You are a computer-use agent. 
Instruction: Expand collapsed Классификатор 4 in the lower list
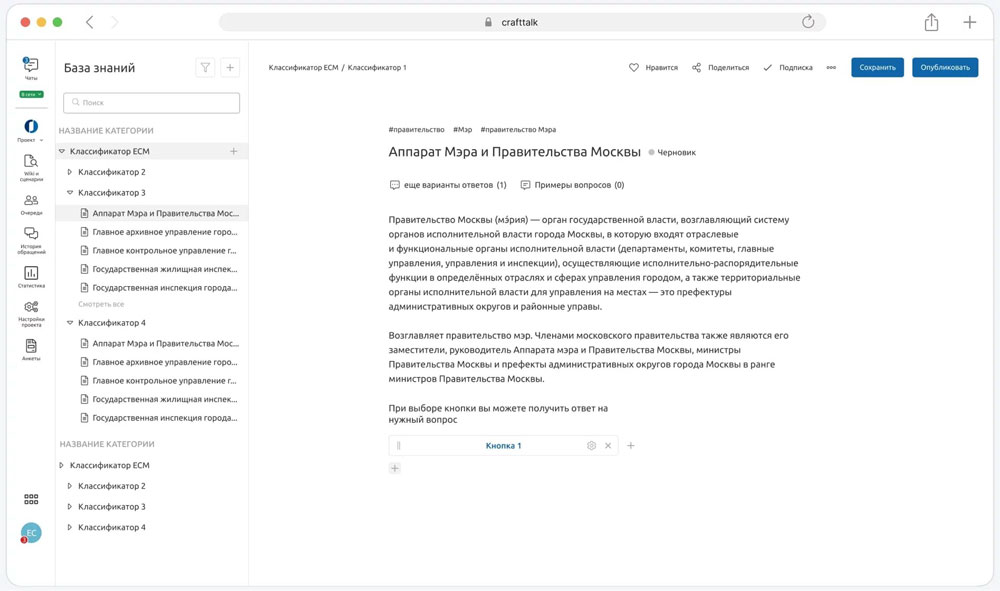tap(70, 527)
